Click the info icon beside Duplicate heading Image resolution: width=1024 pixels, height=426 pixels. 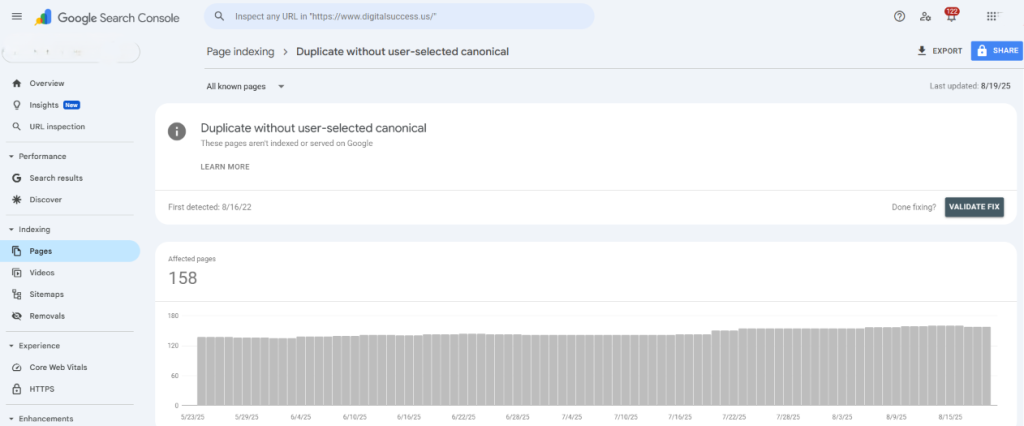(x=176, y=131)
